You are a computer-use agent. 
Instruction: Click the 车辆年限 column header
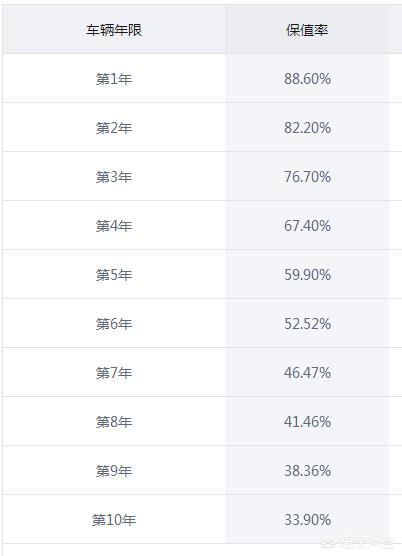pos(114,30)
